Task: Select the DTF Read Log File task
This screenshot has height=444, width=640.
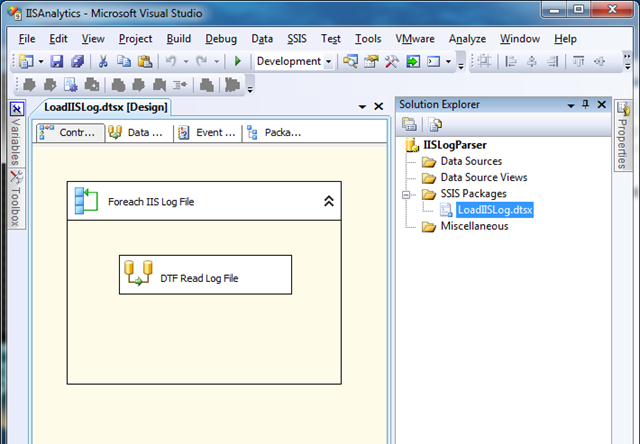Action: click(205, 275)
